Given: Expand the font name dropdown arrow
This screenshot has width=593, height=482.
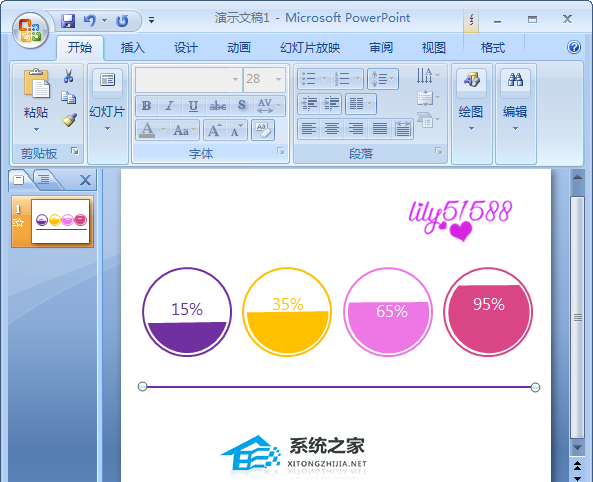Looking at the screenshot, I should click(x=235, y=79).
